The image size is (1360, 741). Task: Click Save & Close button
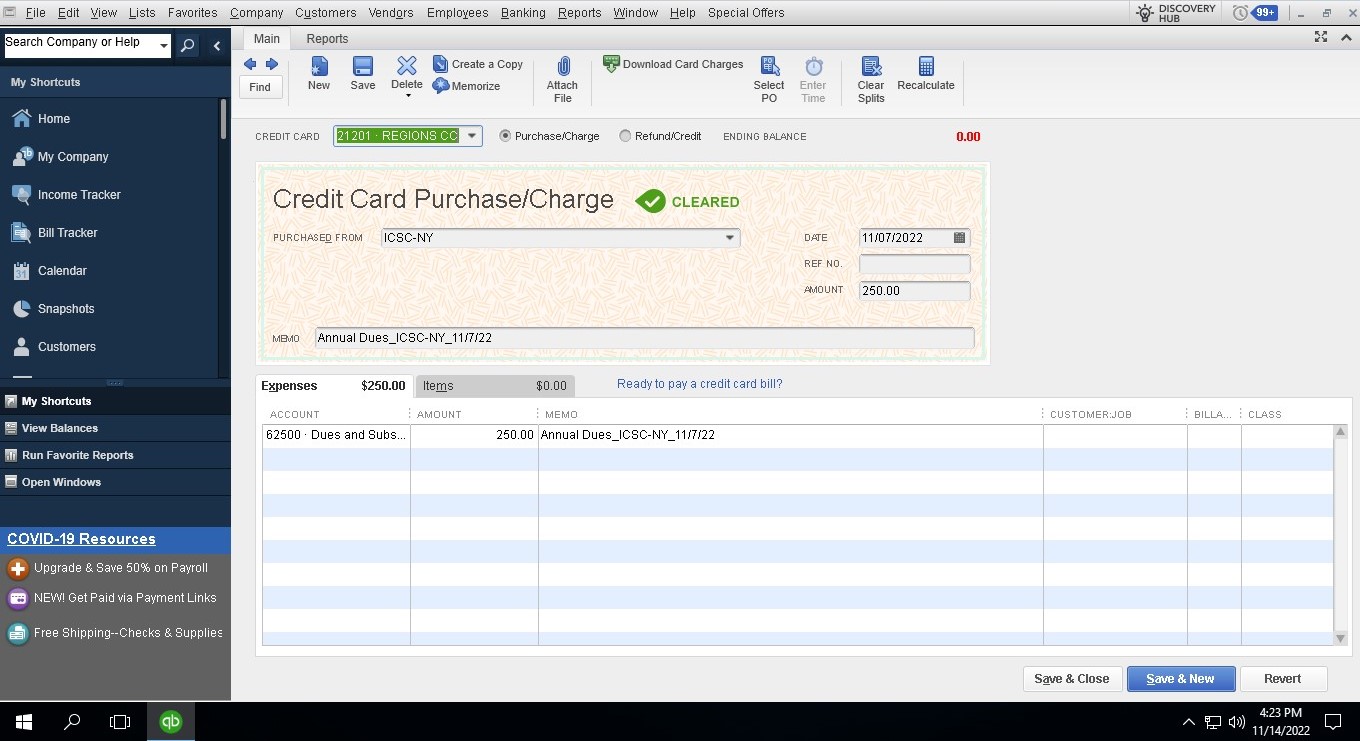pos(1072,678)
